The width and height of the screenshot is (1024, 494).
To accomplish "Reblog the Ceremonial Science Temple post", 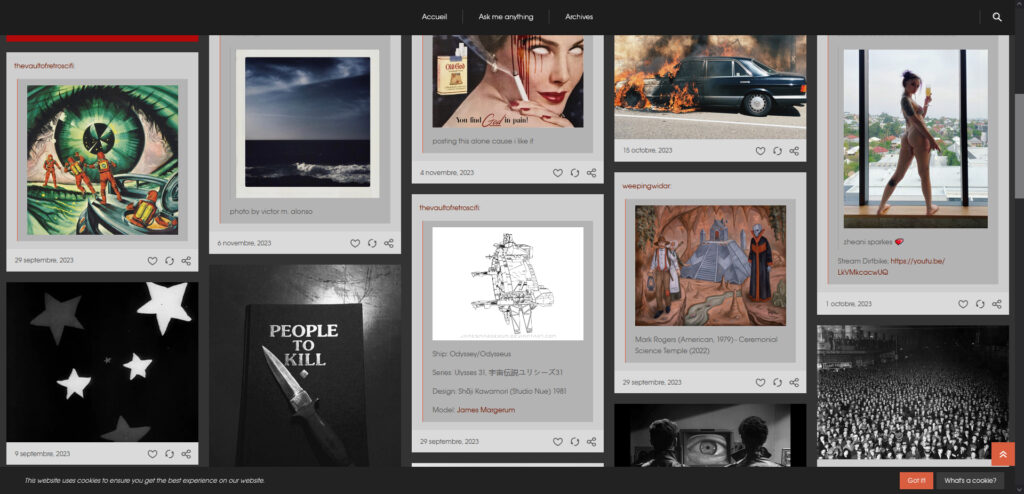I will (776, 382).
